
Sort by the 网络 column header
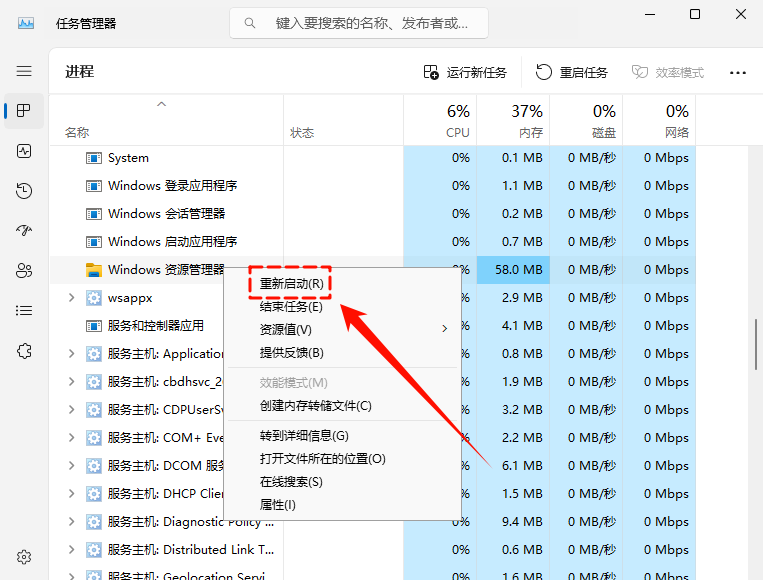click(x=659, y=120)
